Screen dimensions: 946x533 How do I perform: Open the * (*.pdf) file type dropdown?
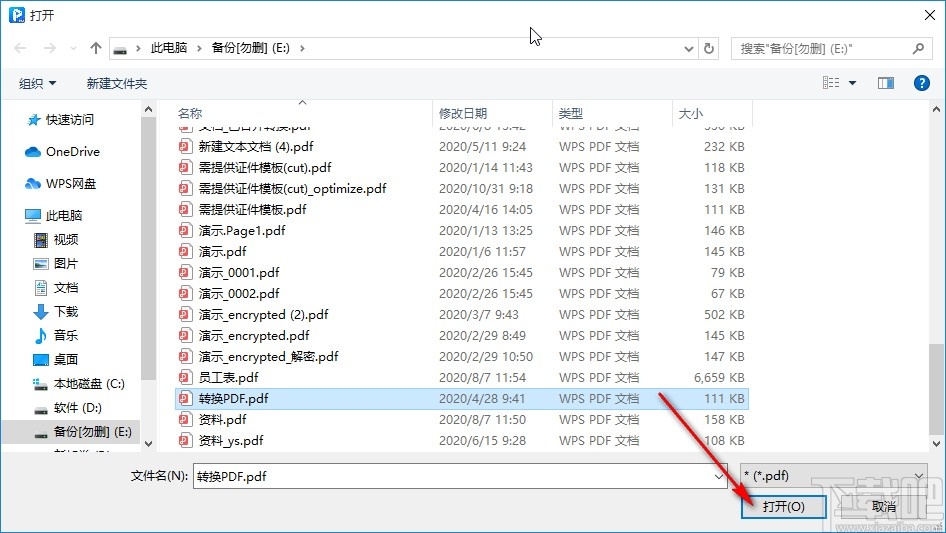tap(834, 476)
